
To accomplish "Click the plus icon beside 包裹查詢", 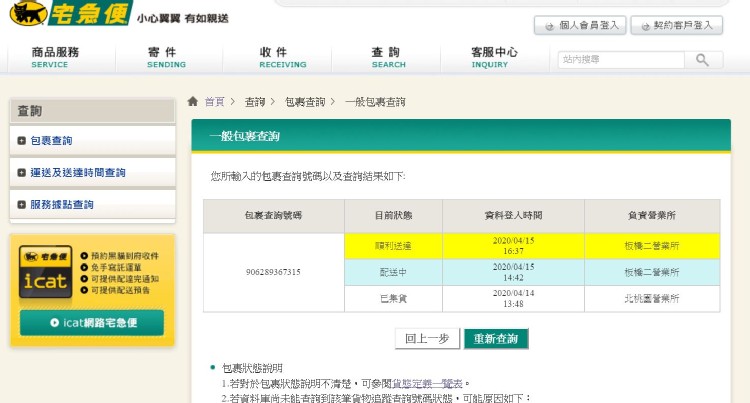I will (x=21, y=141).
